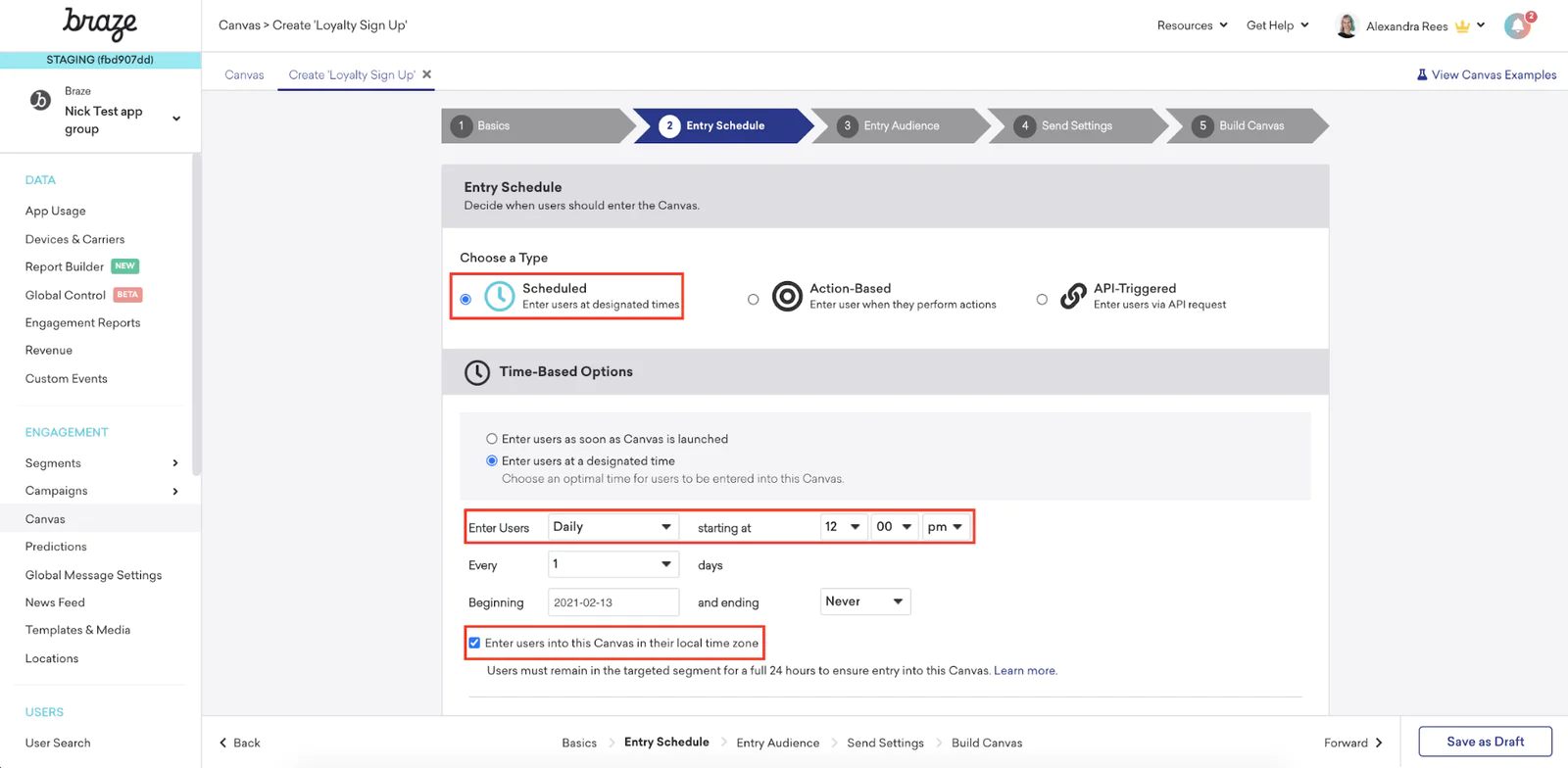The image size is (1568, 768).
Task: Open the hour dropdown showing 12
Action: pos(843,527)
